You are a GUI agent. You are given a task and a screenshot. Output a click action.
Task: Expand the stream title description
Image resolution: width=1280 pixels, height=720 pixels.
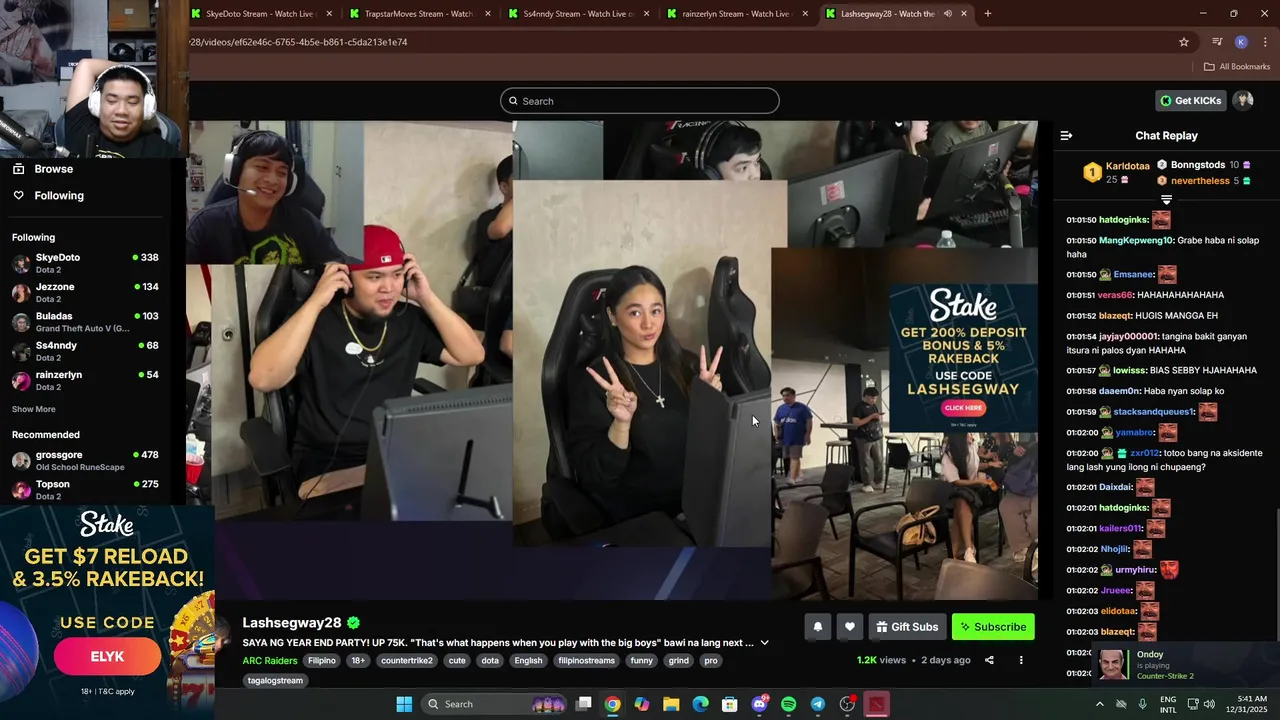click(x=764, y=643)
